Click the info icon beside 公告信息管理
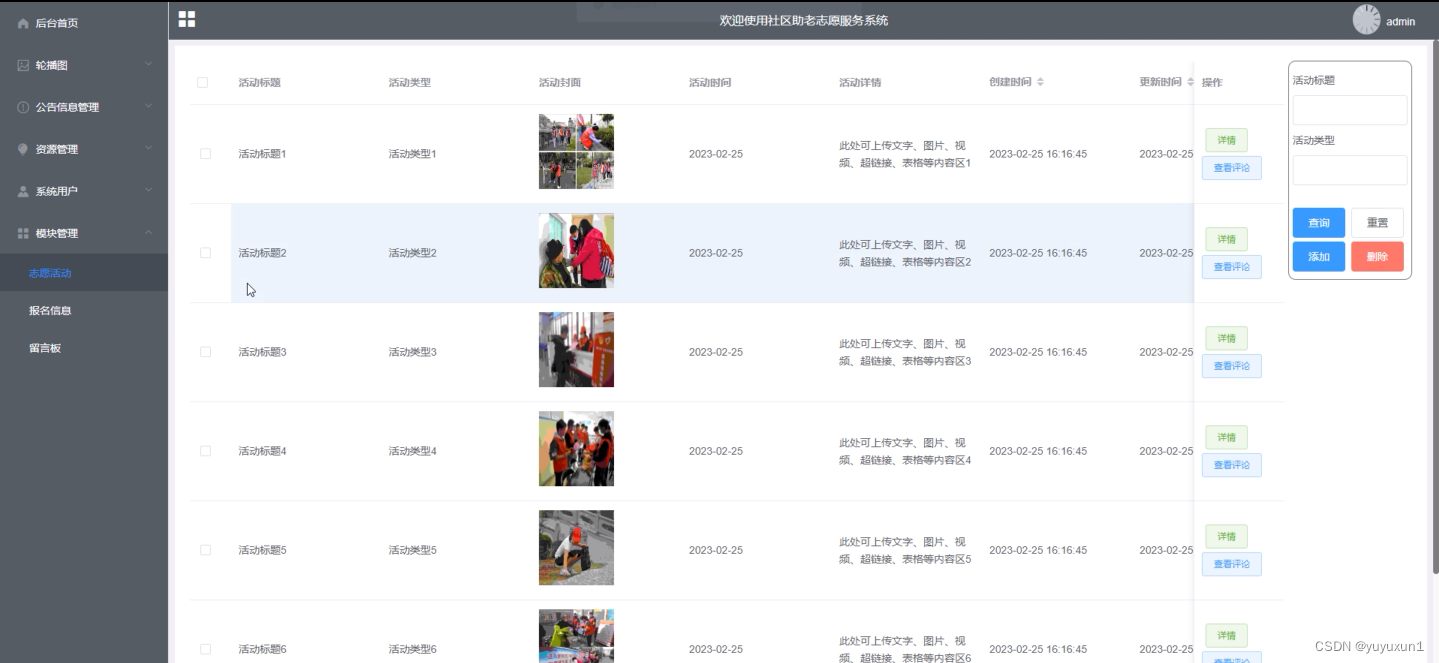Image resolution: width=1439 pixels, height=663 pixels. [23, 107]
